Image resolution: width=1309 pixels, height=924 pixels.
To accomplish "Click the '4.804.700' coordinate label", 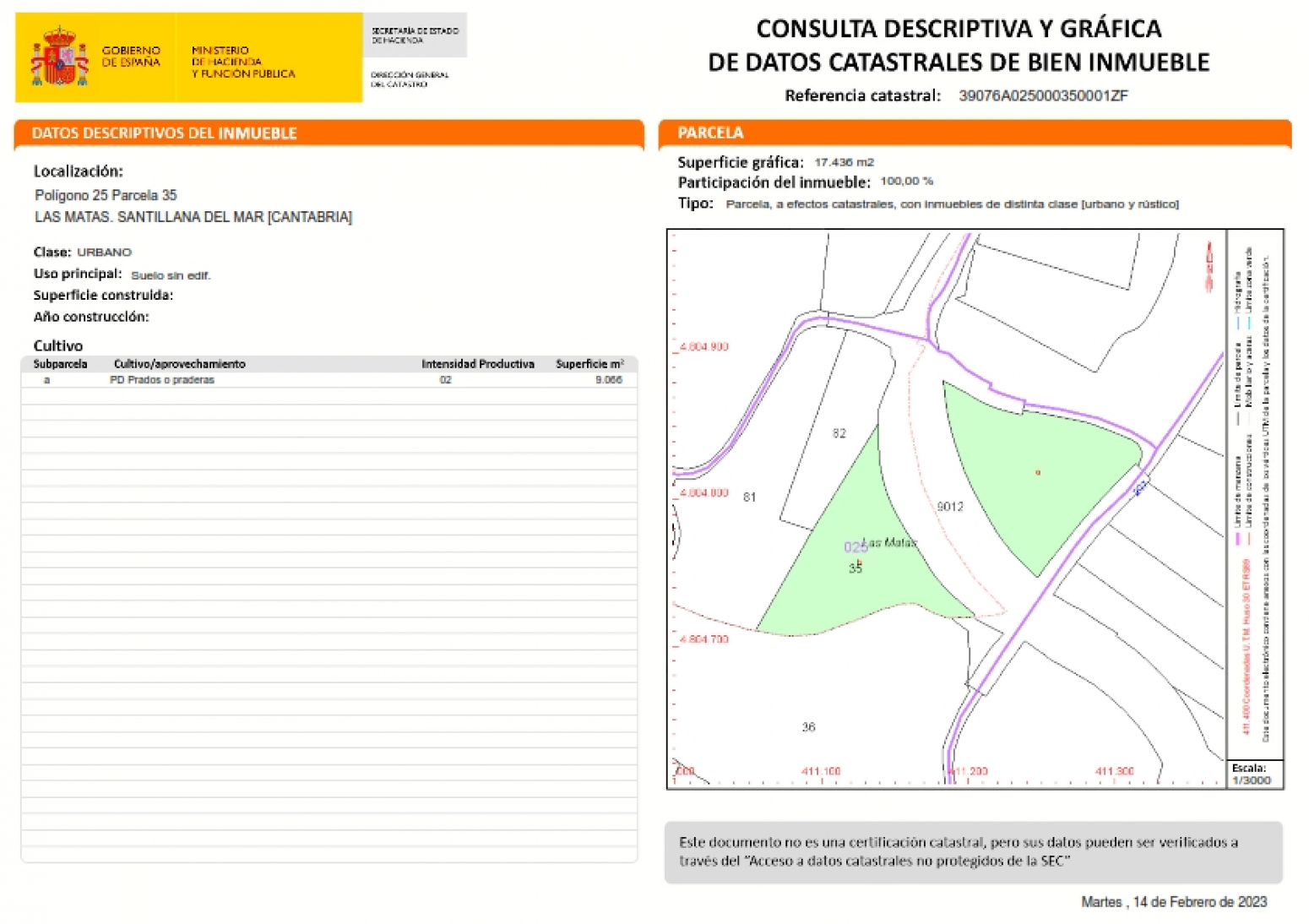I will click(703, 639).
